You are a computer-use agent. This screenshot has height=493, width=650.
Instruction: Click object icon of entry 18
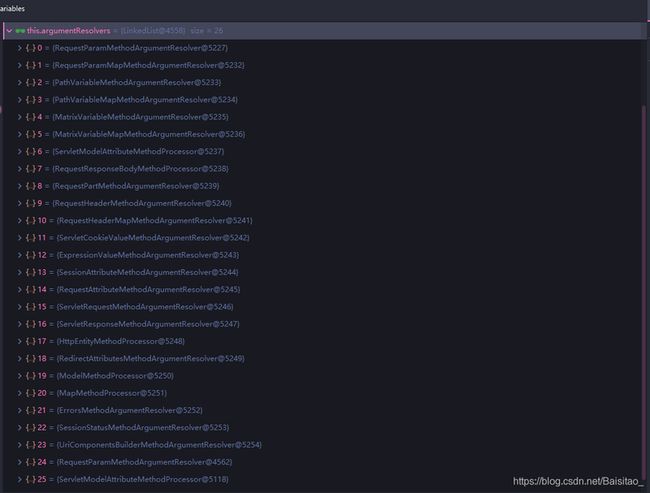(31, 359)
